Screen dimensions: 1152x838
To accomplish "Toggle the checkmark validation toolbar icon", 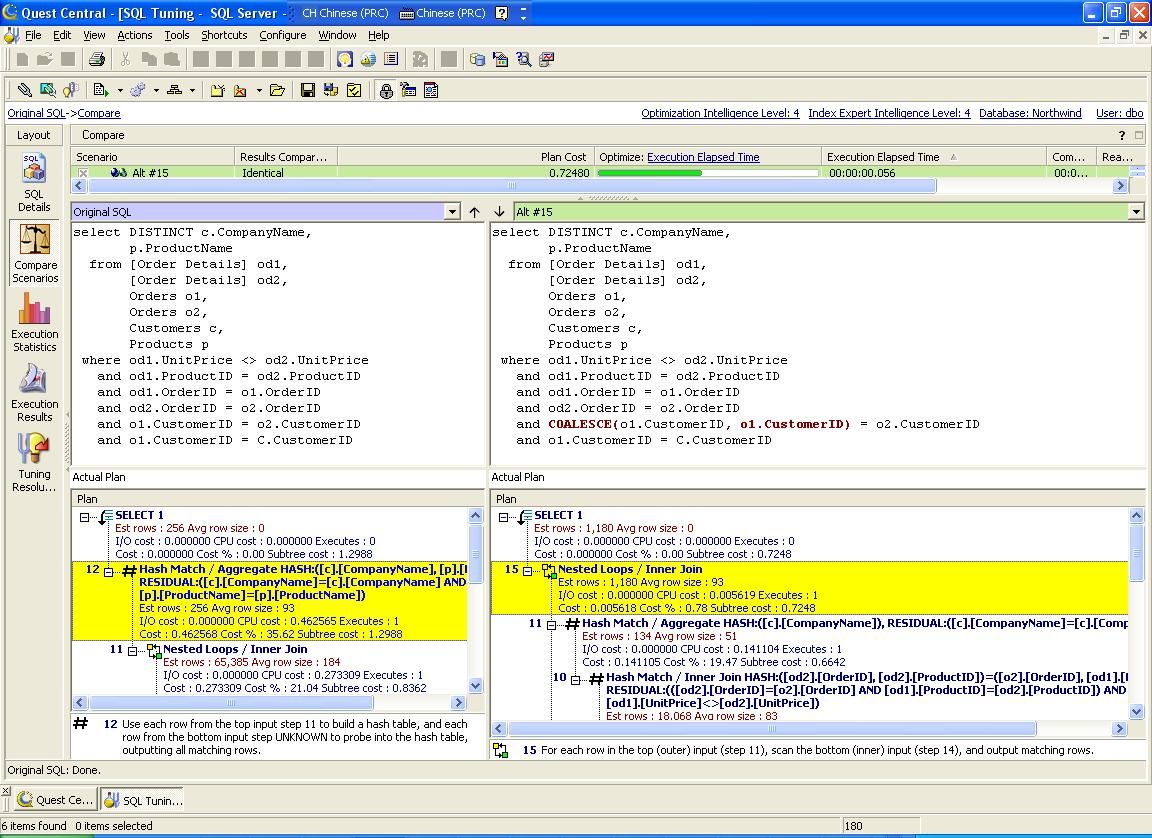I will [353, 90].
